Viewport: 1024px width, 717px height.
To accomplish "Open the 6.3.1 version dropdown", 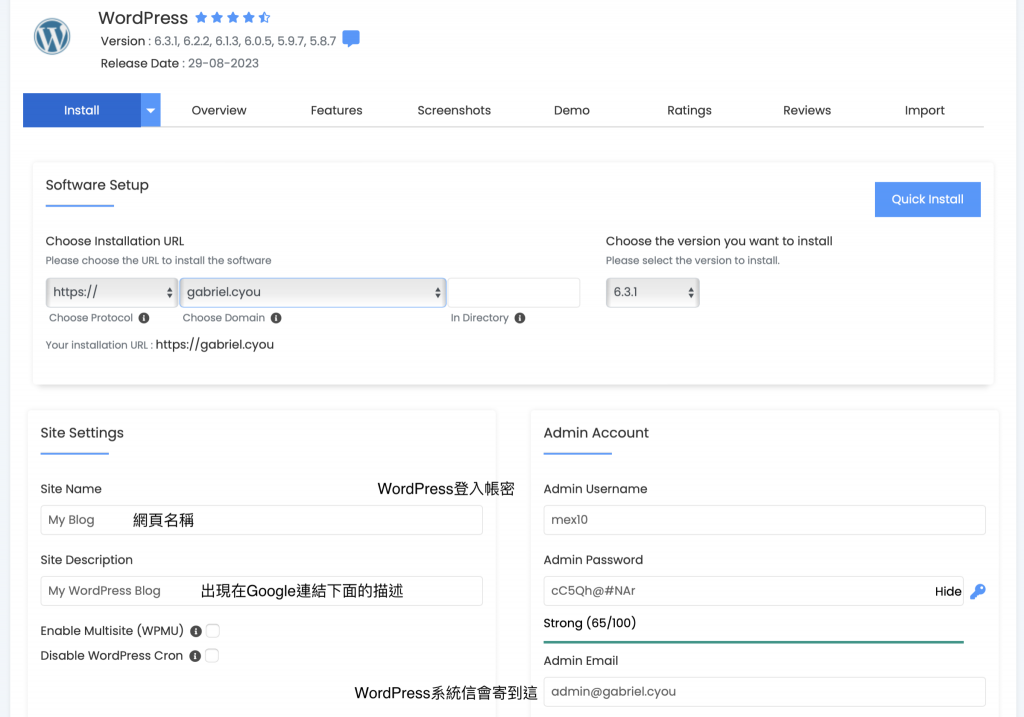I will pos(652,293).
